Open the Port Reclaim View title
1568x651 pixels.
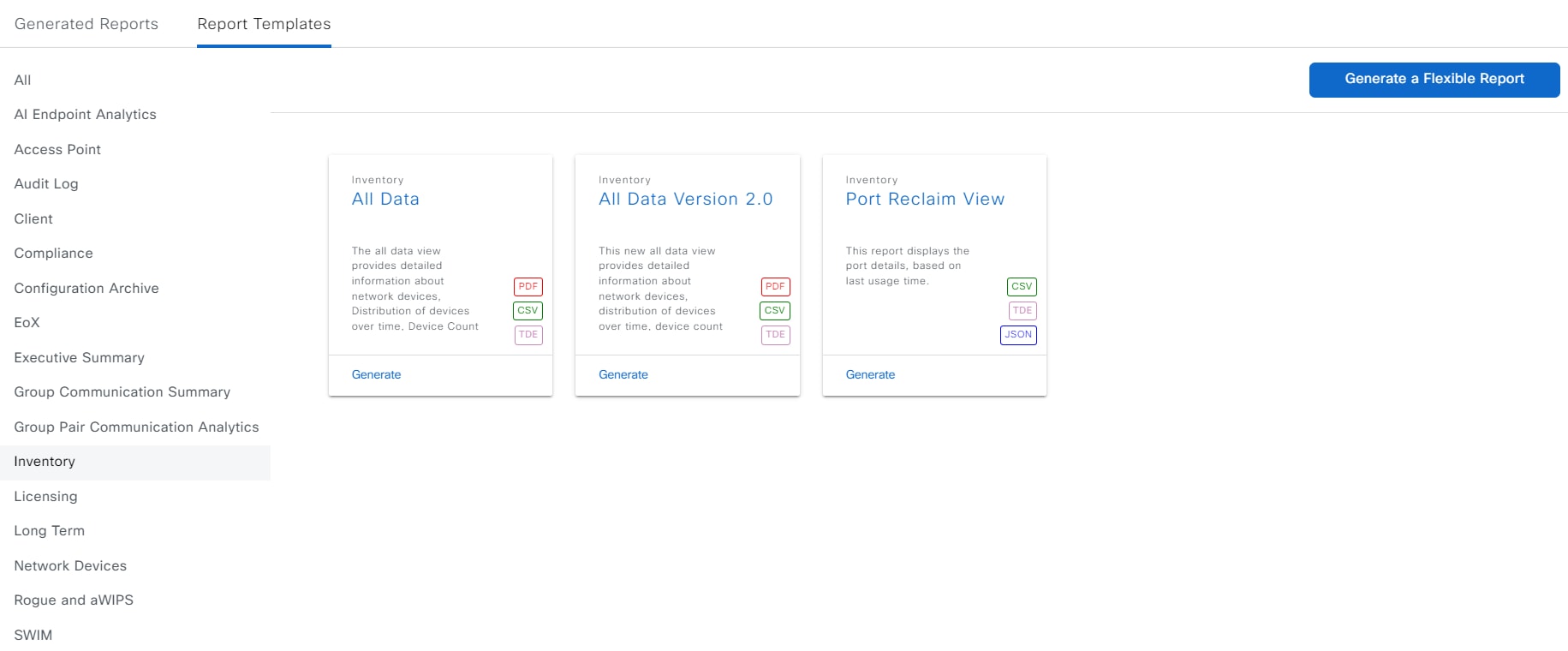point(925,200)
